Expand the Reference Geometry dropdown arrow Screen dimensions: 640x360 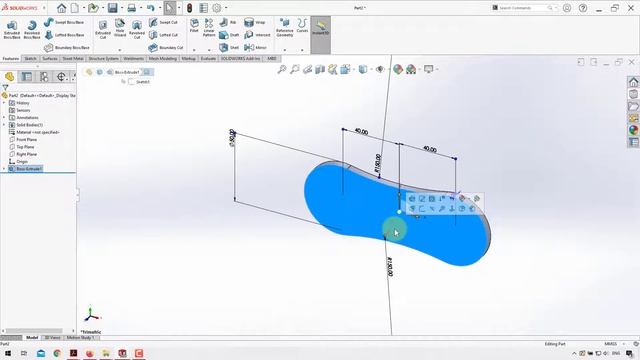point(284,50)
